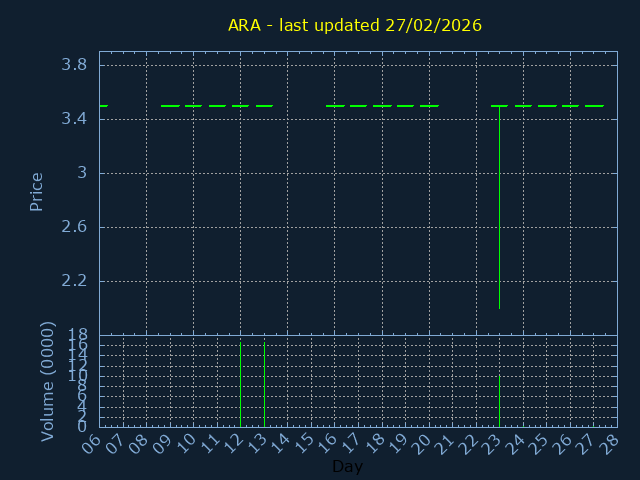Click the green price dash at day 09
The image size is (640, 480).
click(x=170, y=105)
